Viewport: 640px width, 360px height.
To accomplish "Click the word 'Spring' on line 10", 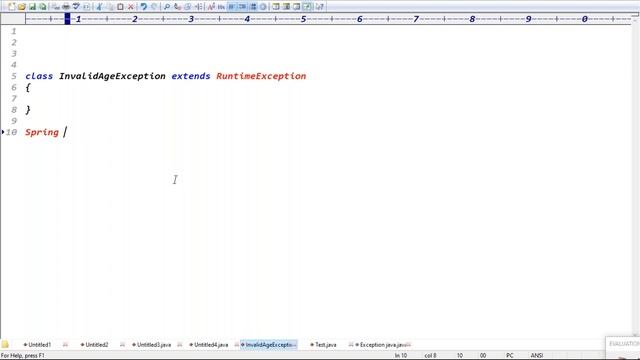I will point(42,132).
